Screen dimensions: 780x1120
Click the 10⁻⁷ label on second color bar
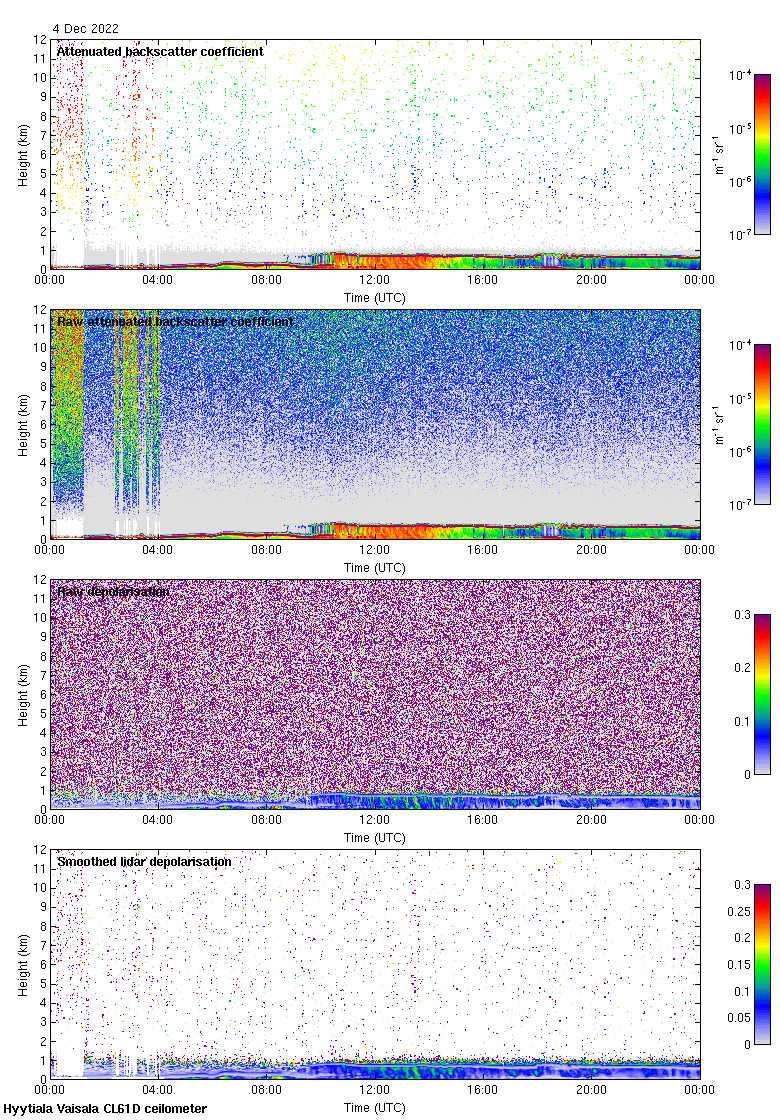click(740, 504)
